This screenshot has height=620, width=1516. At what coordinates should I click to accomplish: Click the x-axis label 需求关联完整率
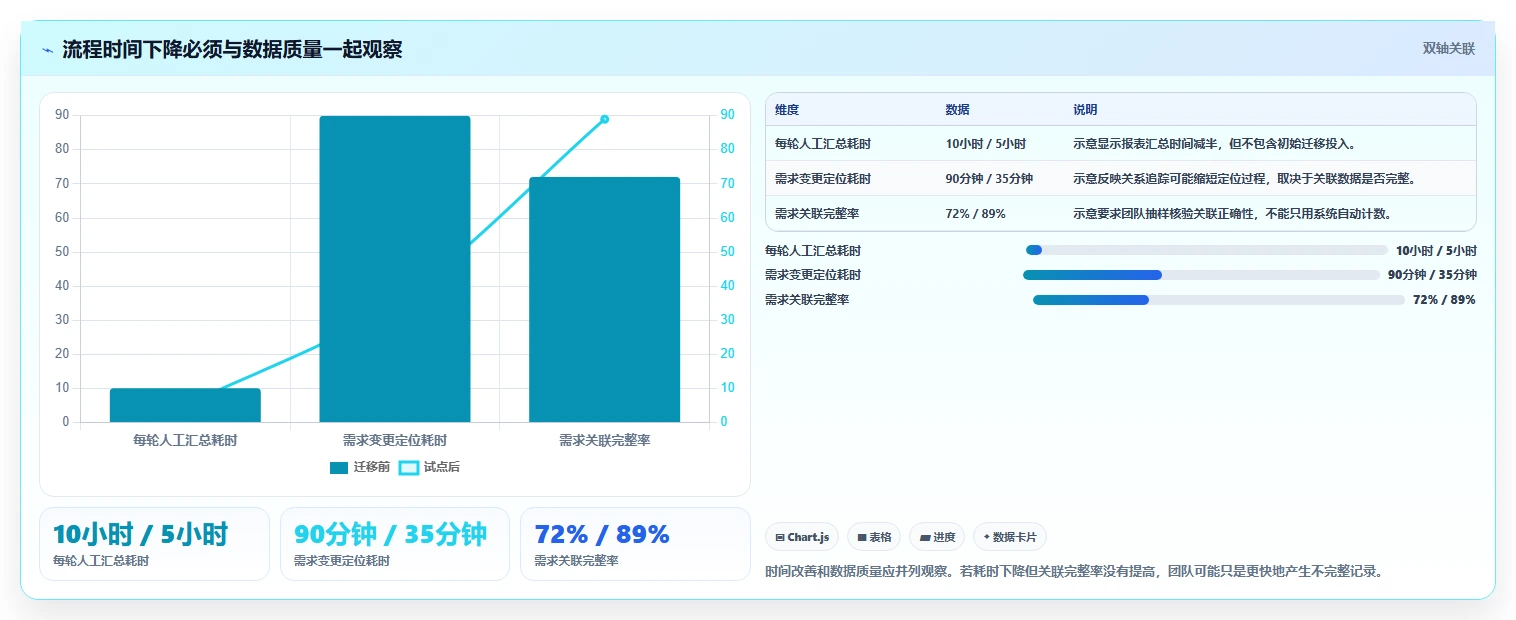pos(605,440)
